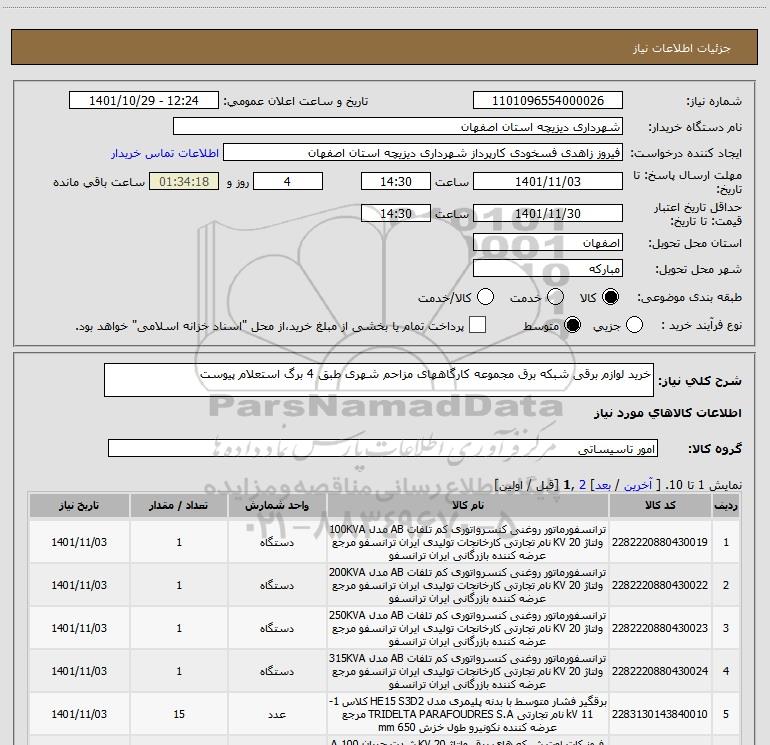This screenshot has width=770, height=745.
Task: Click the delivery city مبارکه field
Action: point(548,269)
